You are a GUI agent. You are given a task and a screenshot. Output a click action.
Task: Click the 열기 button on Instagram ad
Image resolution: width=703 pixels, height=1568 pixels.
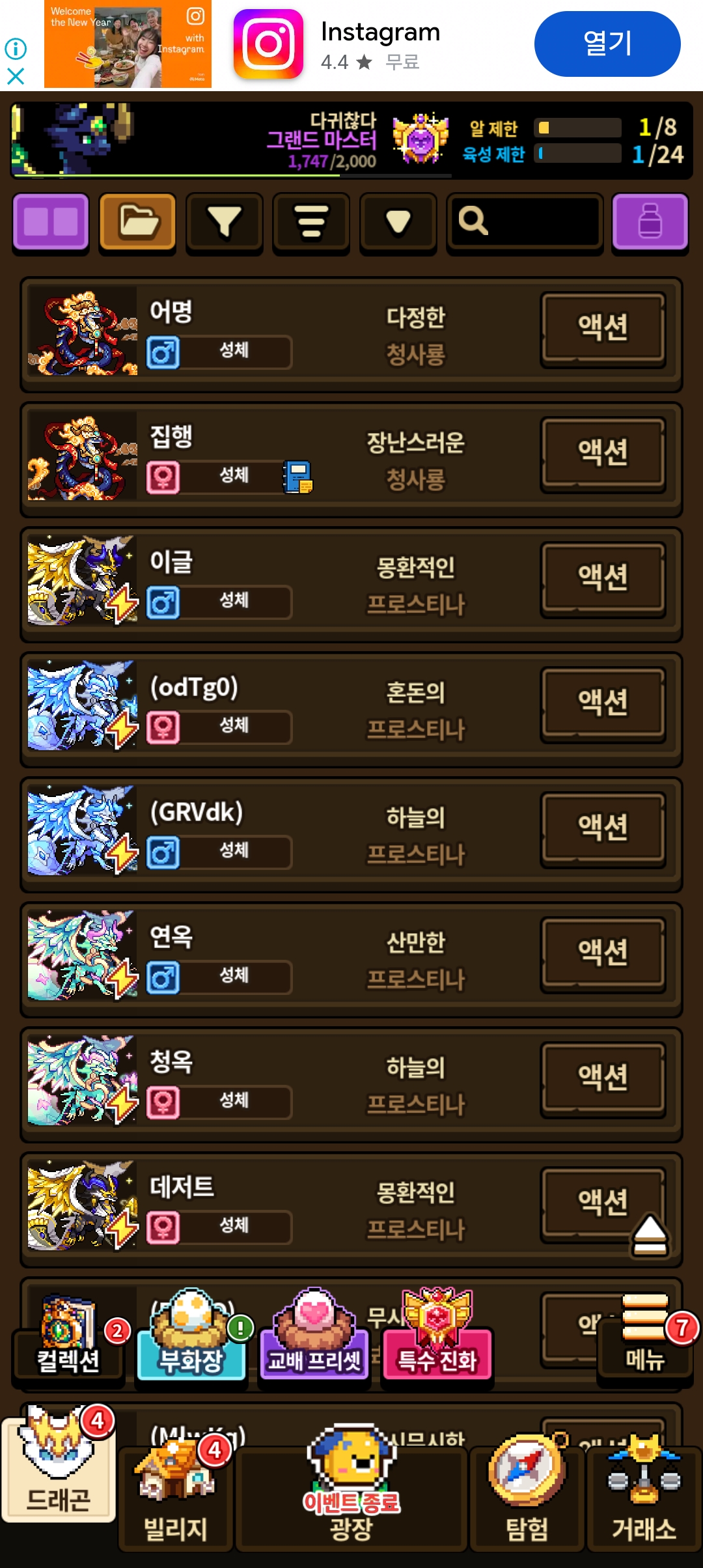point(607,44)
